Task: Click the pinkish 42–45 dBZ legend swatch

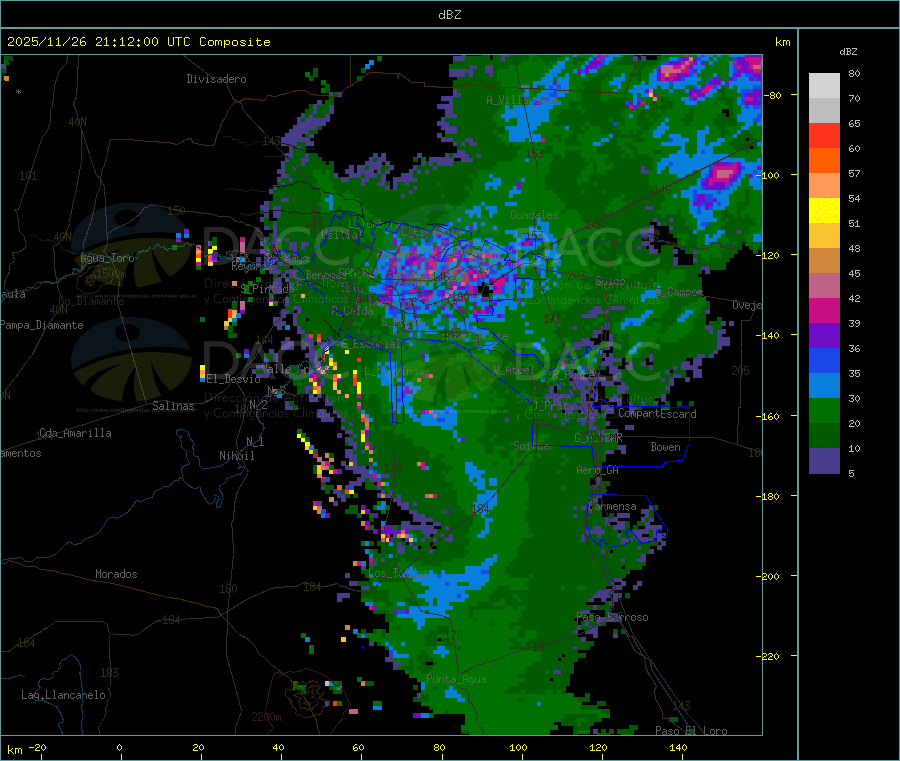Action: click(824, 286)
